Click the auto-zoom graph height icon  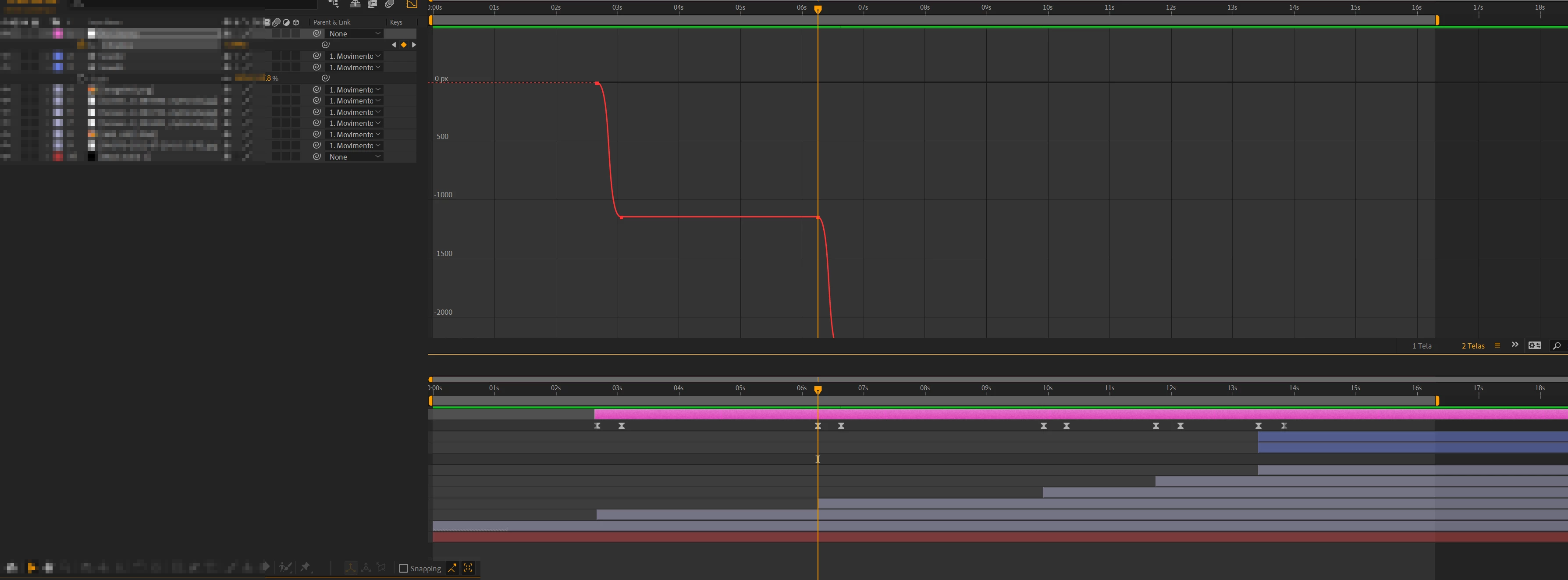point(452,568)
